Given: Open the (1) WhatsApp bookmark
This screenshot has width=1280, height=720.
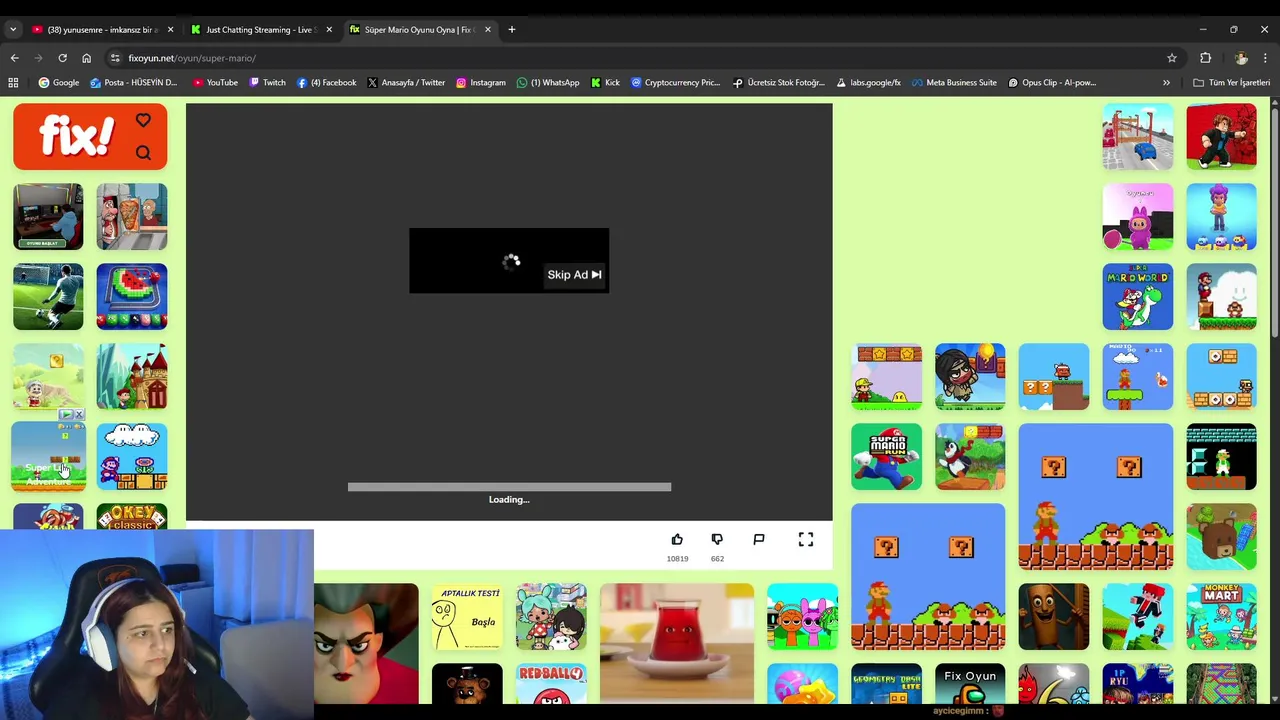Looking at the screenshot, I should [548, 83].
